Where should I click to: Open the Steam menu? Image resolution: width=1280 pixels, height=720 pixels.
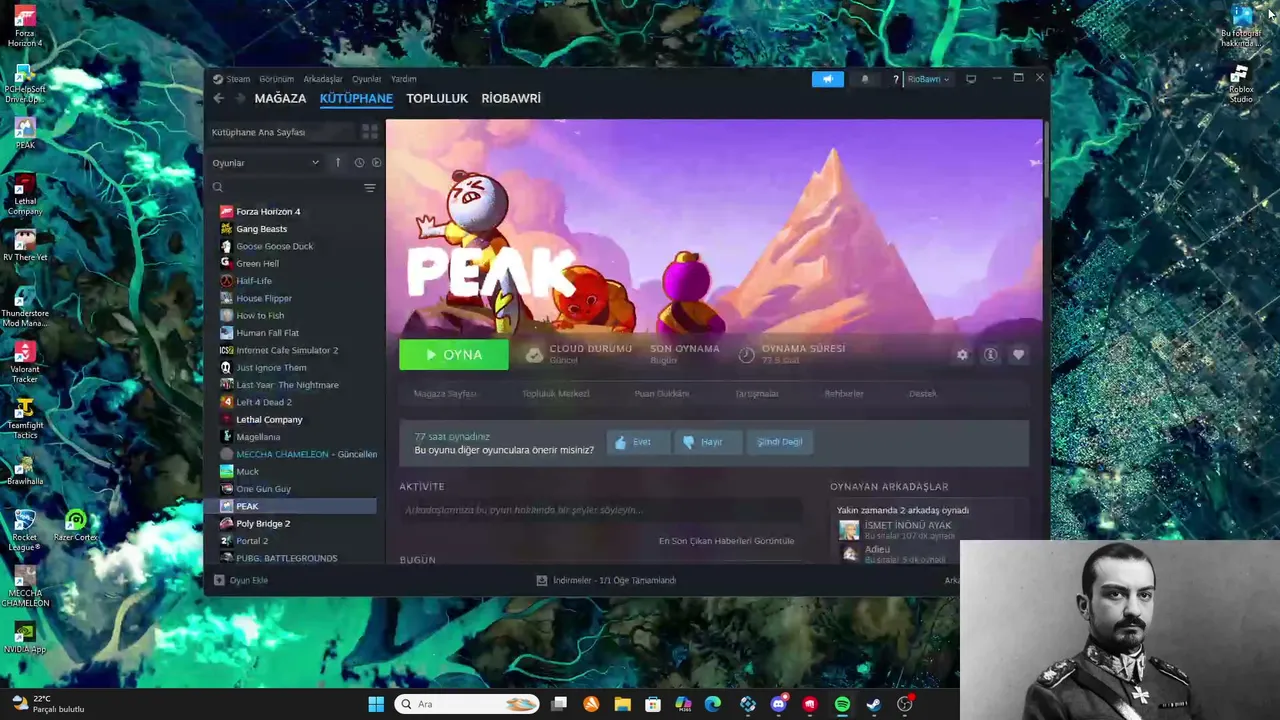click(238, 79)
